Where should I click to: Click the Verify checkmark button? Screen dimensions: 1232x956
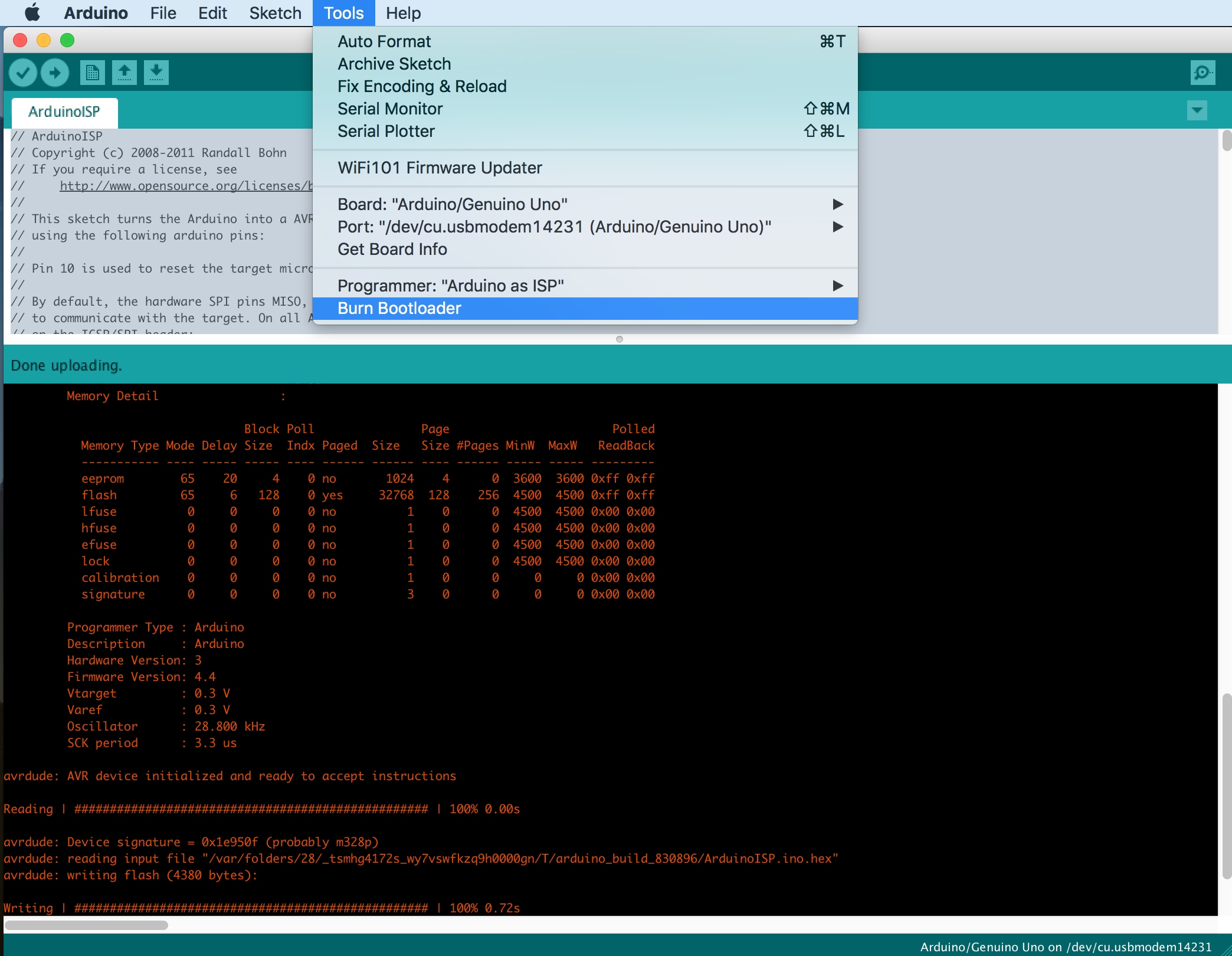pyautogui.click(x=23, y=73)
